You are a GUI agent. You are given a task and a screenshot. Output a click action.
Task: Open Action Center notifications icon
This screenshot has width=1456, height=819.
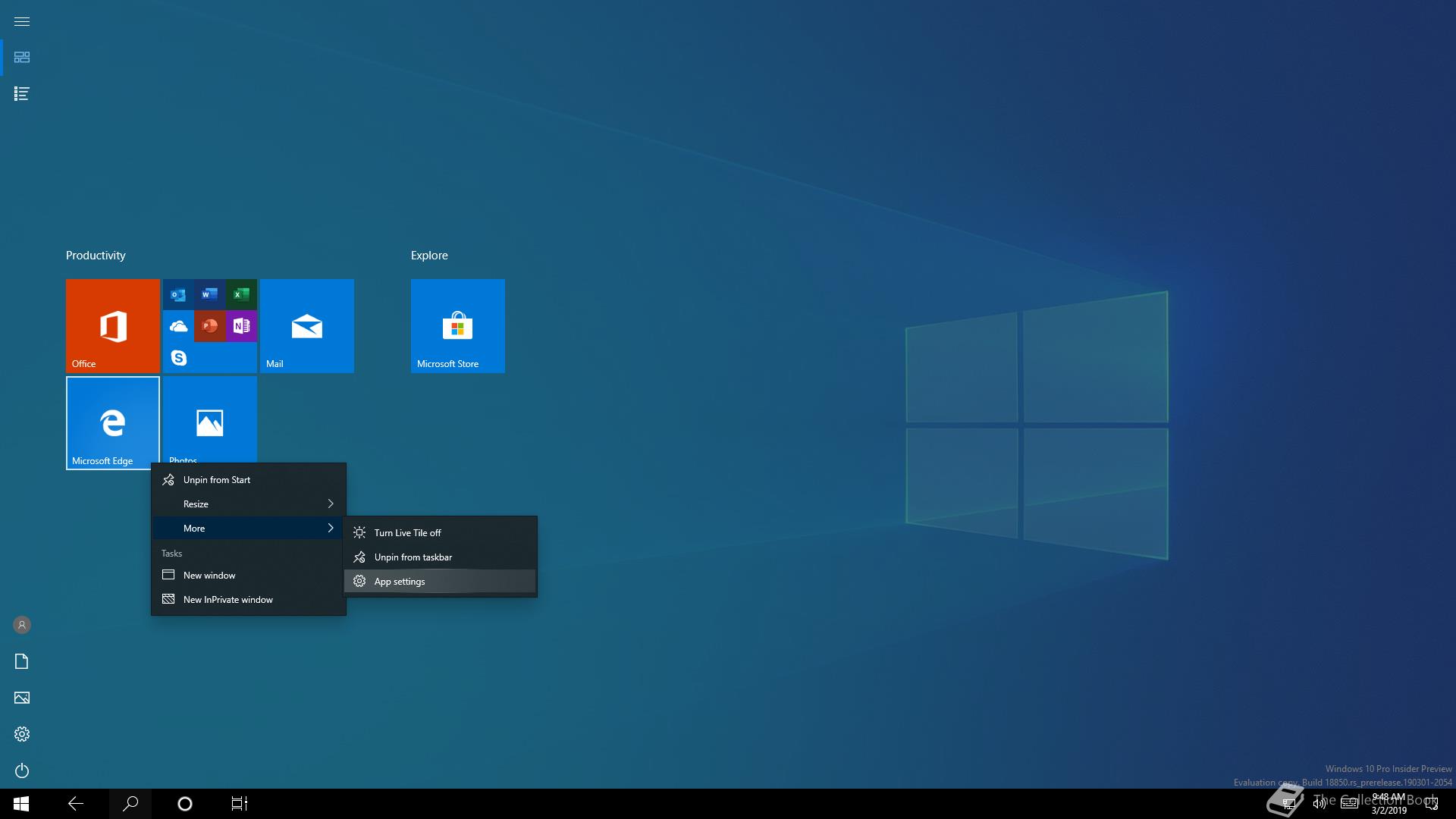click(1432, 804)
